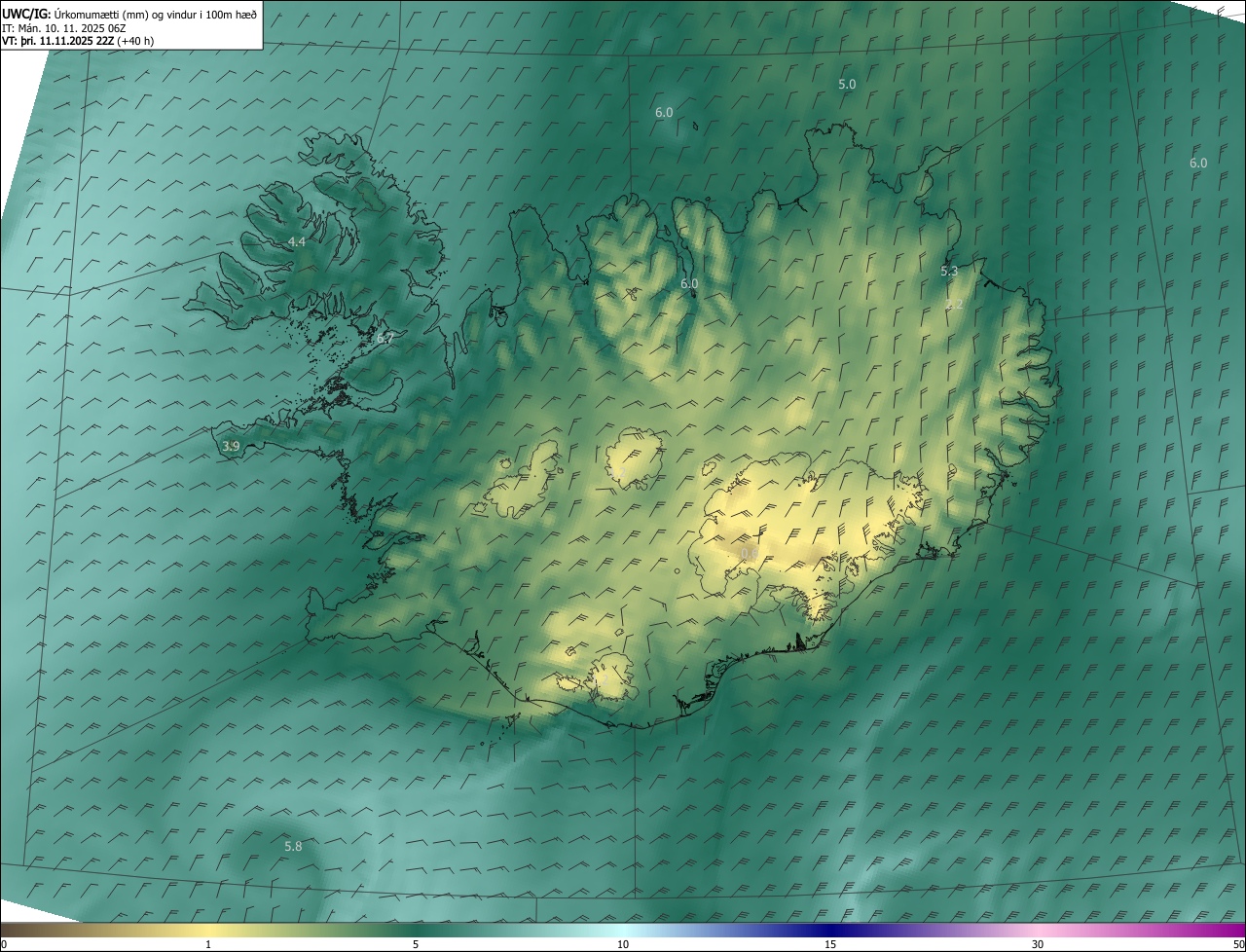Click the 0.6 value on Vatnajökull glacier
Image resolution: width=1246 pixels, height=952 pixels.
(x=749, y=554)
